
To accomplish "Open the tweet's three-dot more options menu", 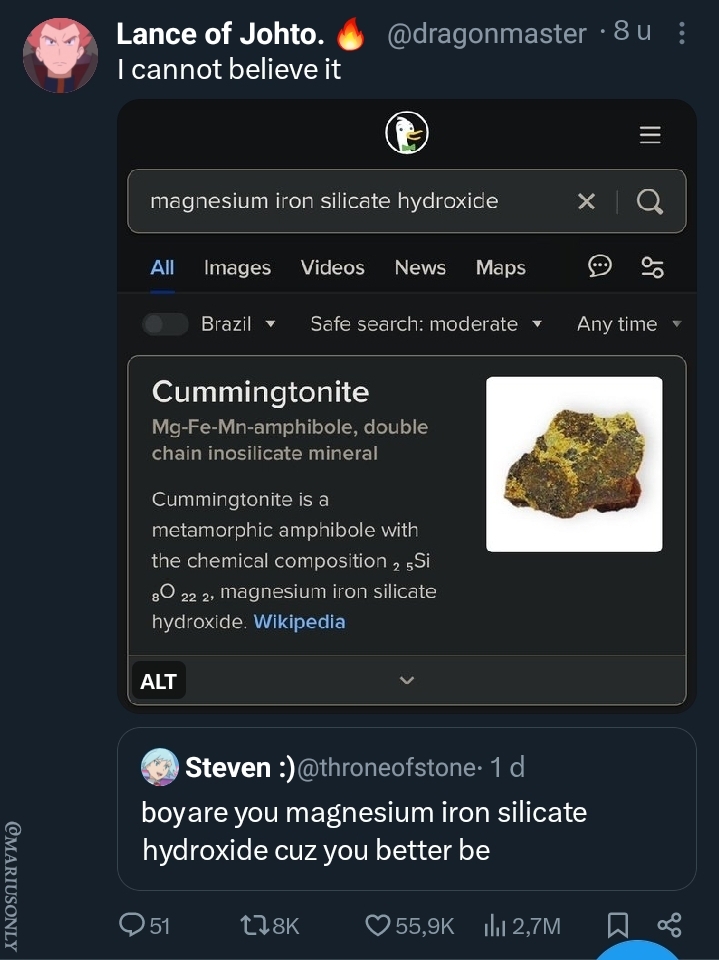I will (x=682, y=34).
